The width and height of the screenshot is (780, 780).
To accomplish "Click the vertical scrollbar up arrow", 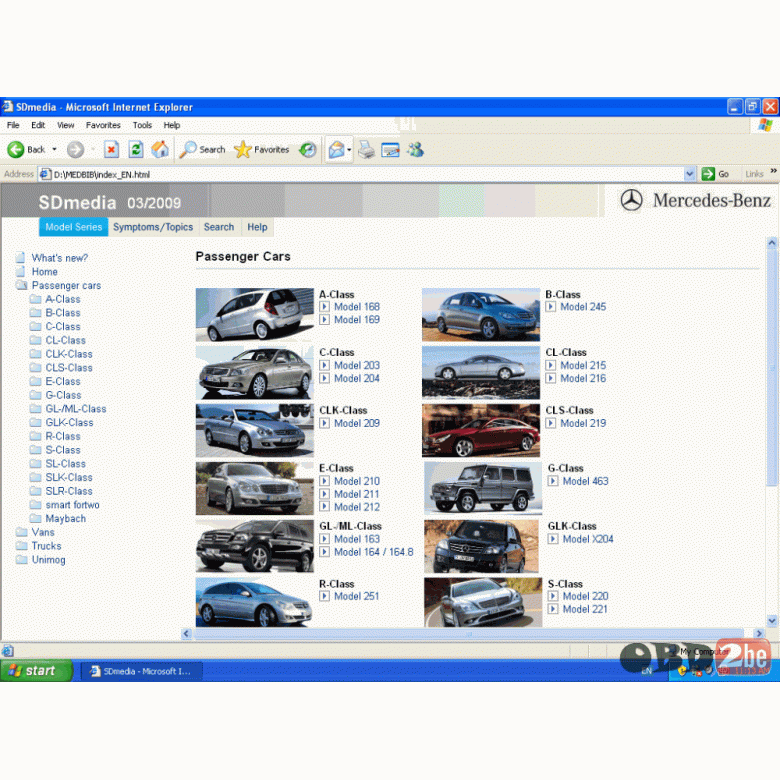I will click(772, 243).
